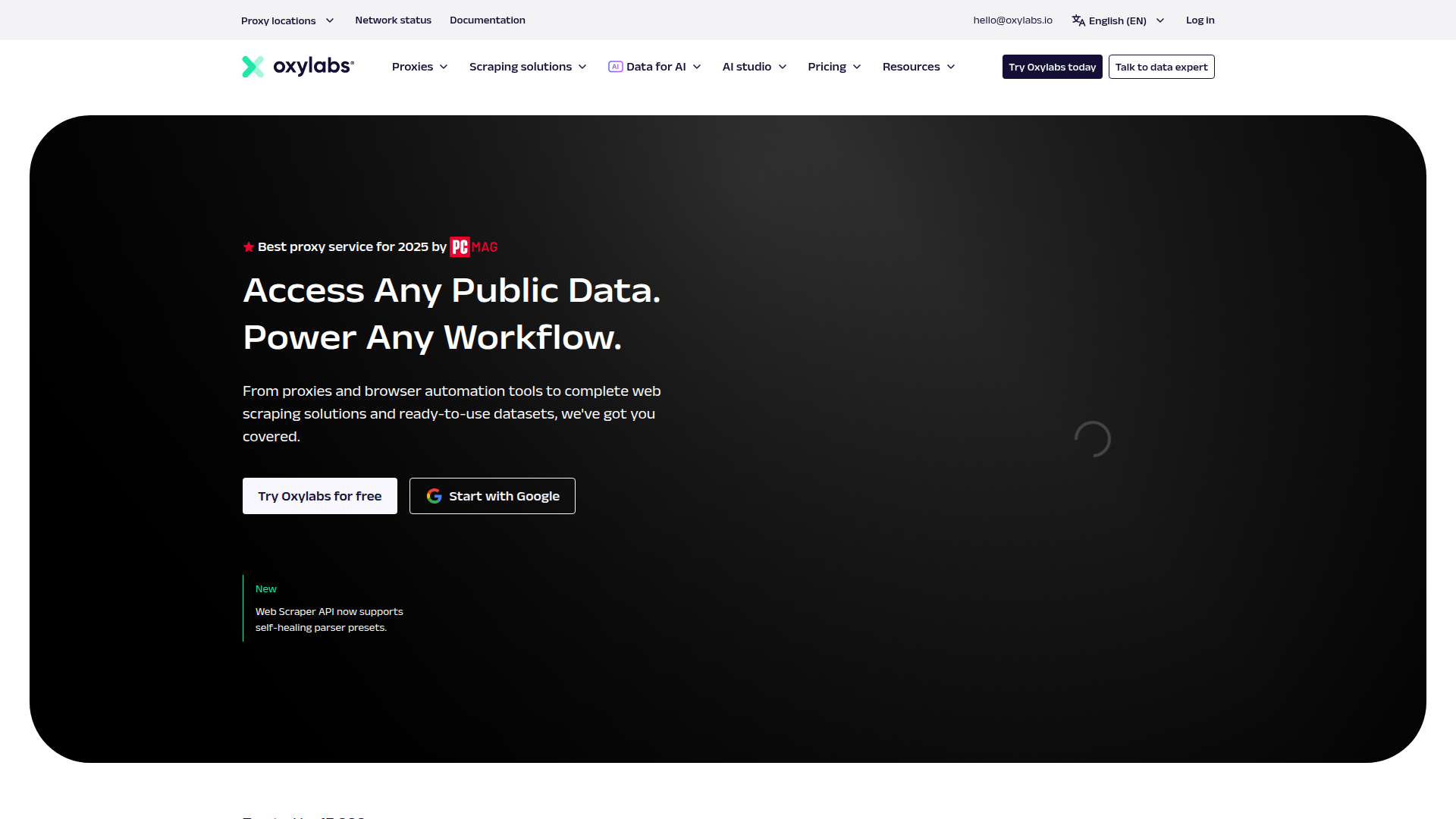Open the Proxies menu
The height and width of the screenshot is (819, 1456).
(419, 67)
